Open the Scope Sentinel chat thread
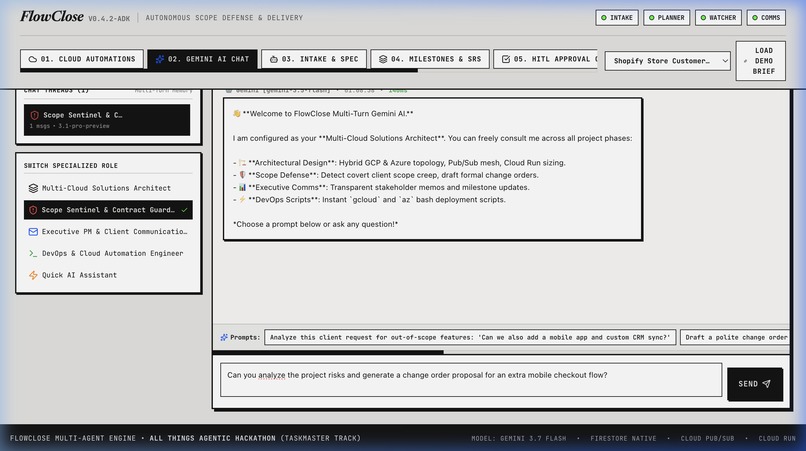 pos(107,120)
